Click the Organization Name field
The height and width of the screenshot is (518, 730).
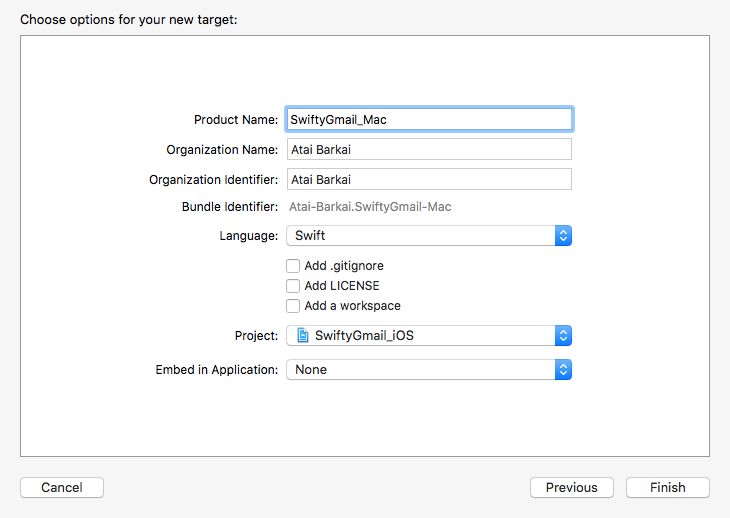(428, 149)
